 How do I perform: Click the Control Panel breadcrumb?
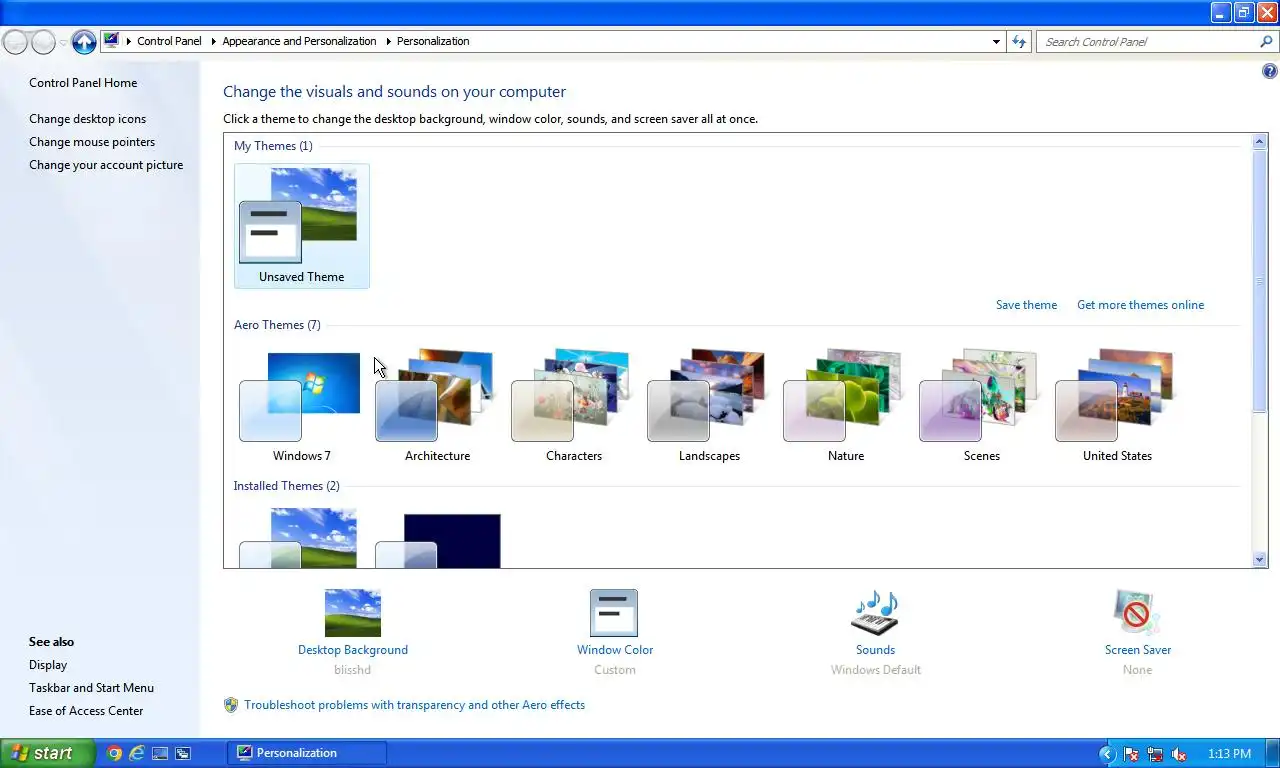click(x=169, y=41)
